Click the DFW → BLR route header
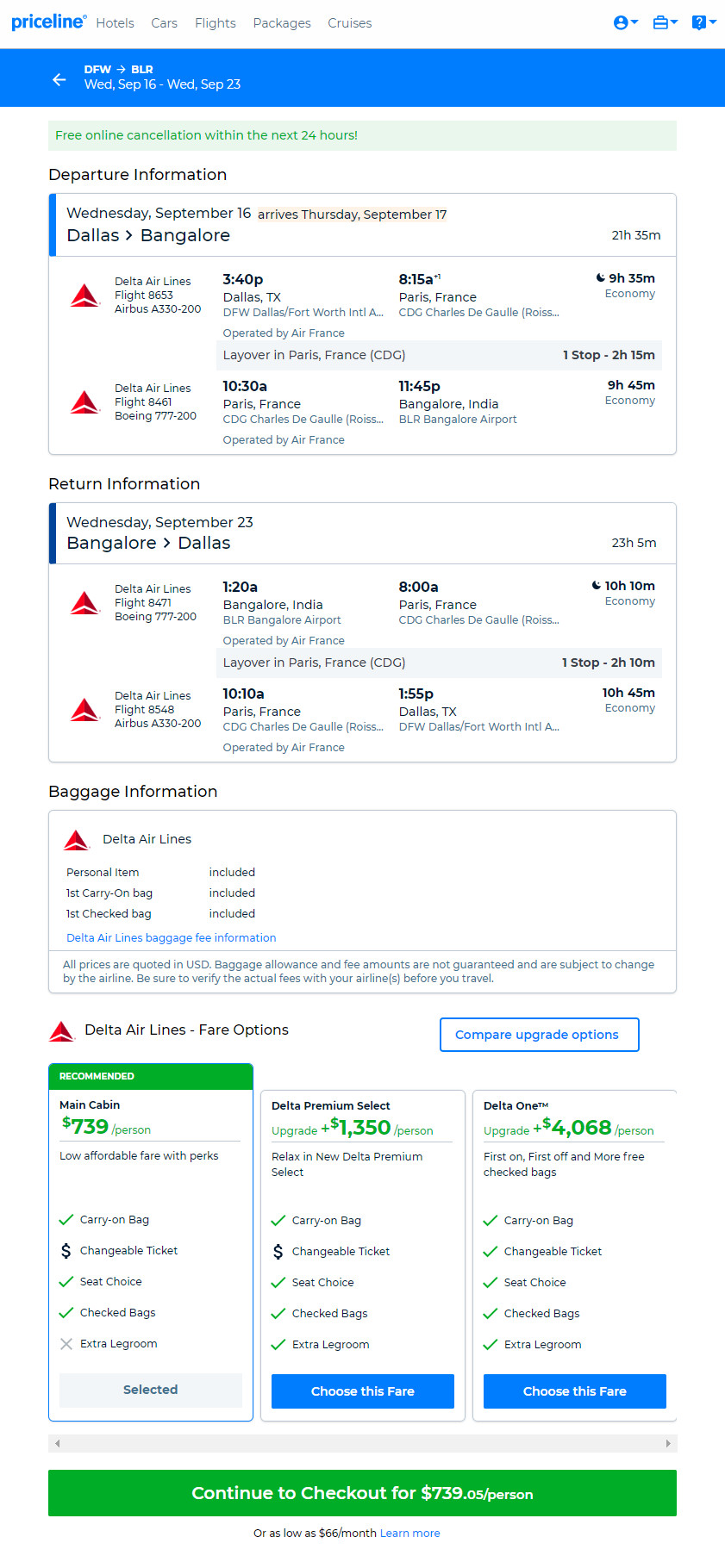This screenshot has width=725, height=1568. 119,69
